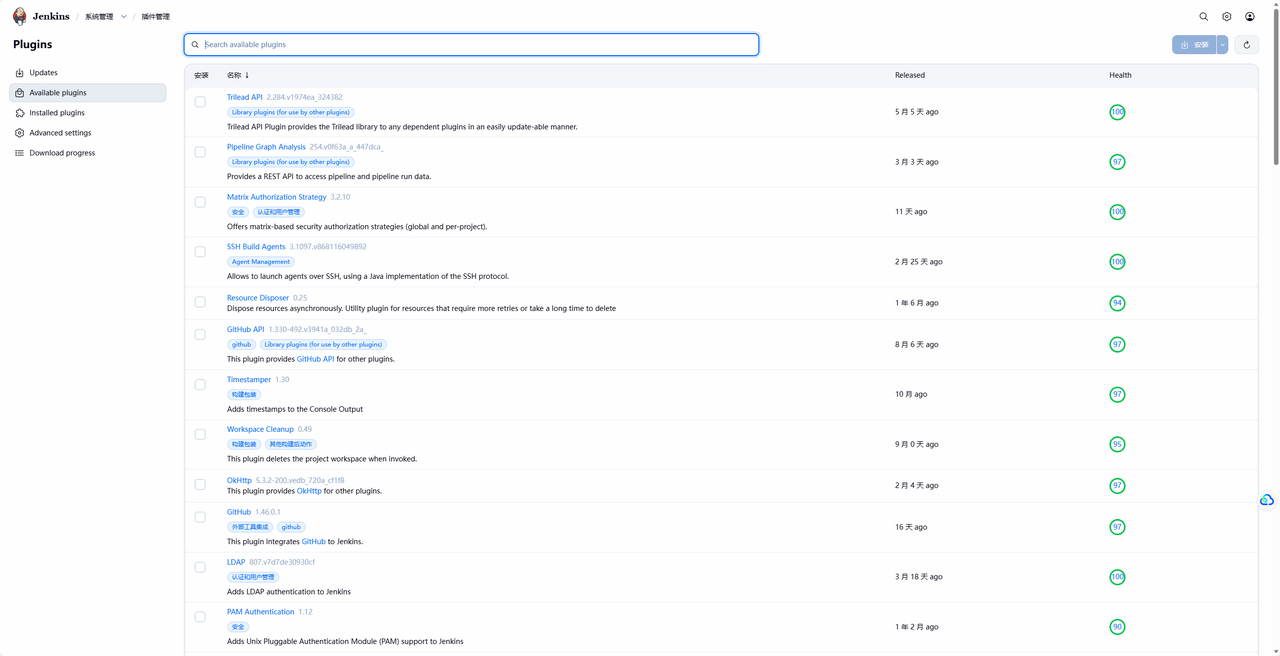Open the dropdown arrow beside 安装 button

coord(1222,45)
